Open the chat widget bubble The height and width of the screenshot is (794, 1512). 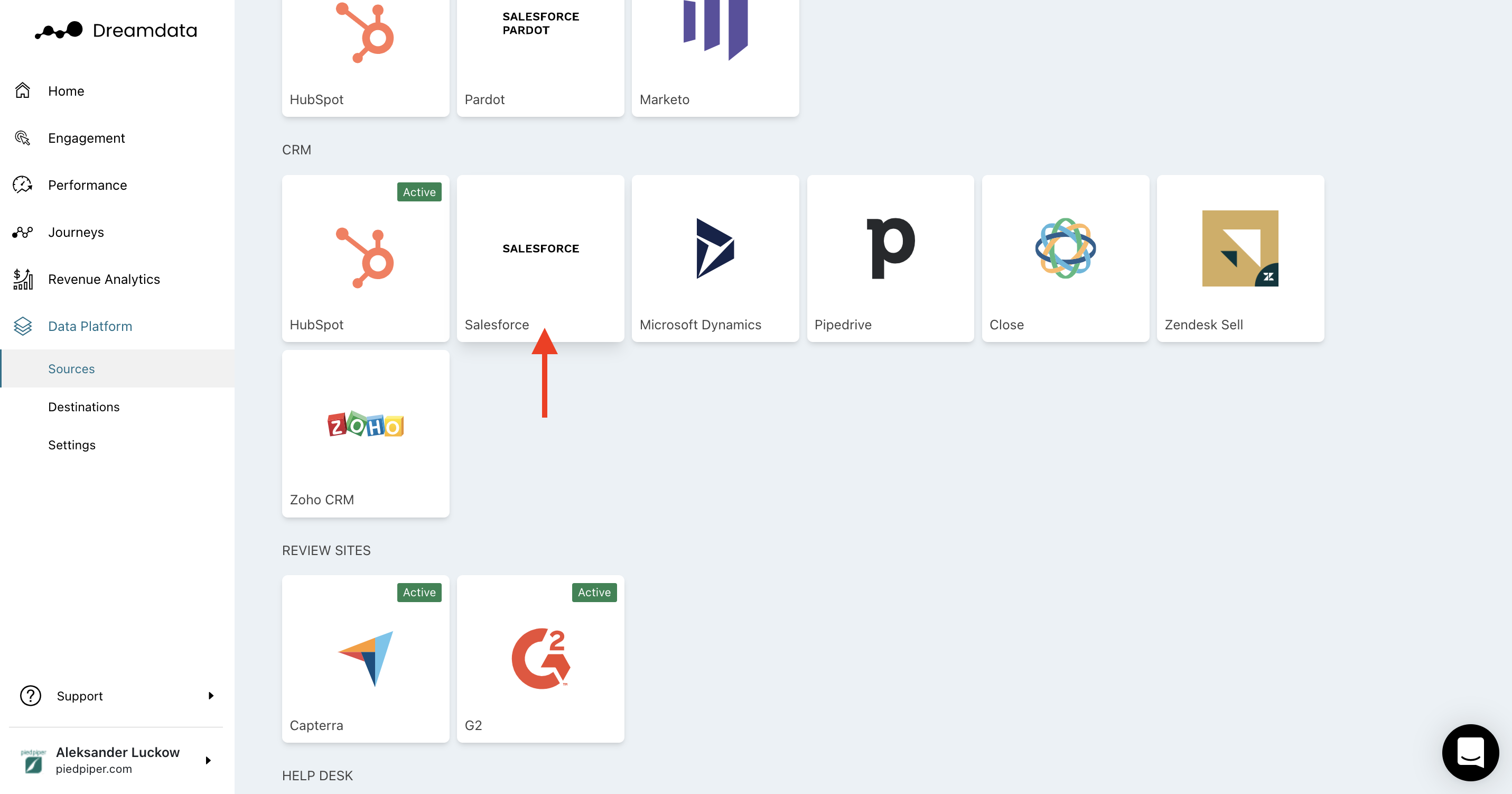click(1470, 752)
